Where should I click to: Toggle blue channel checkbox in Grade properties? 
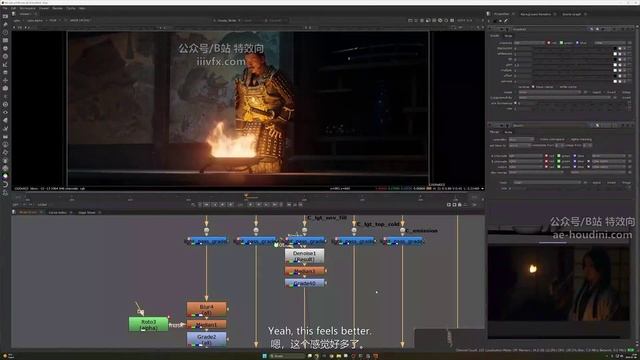(x=577, y=42)
